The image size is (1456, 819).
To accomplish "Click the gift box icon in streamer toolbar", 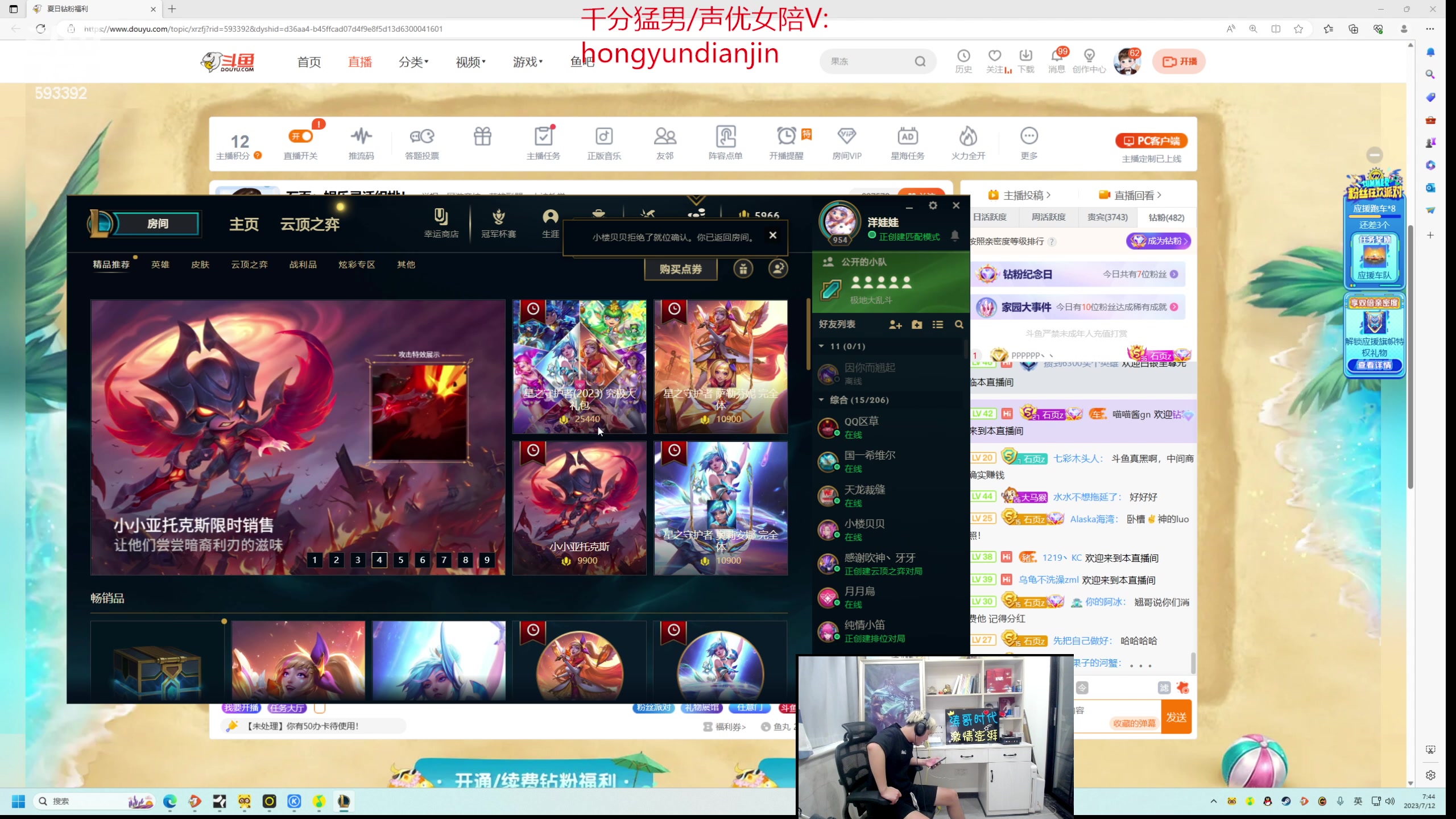I will tap(482, 136).
